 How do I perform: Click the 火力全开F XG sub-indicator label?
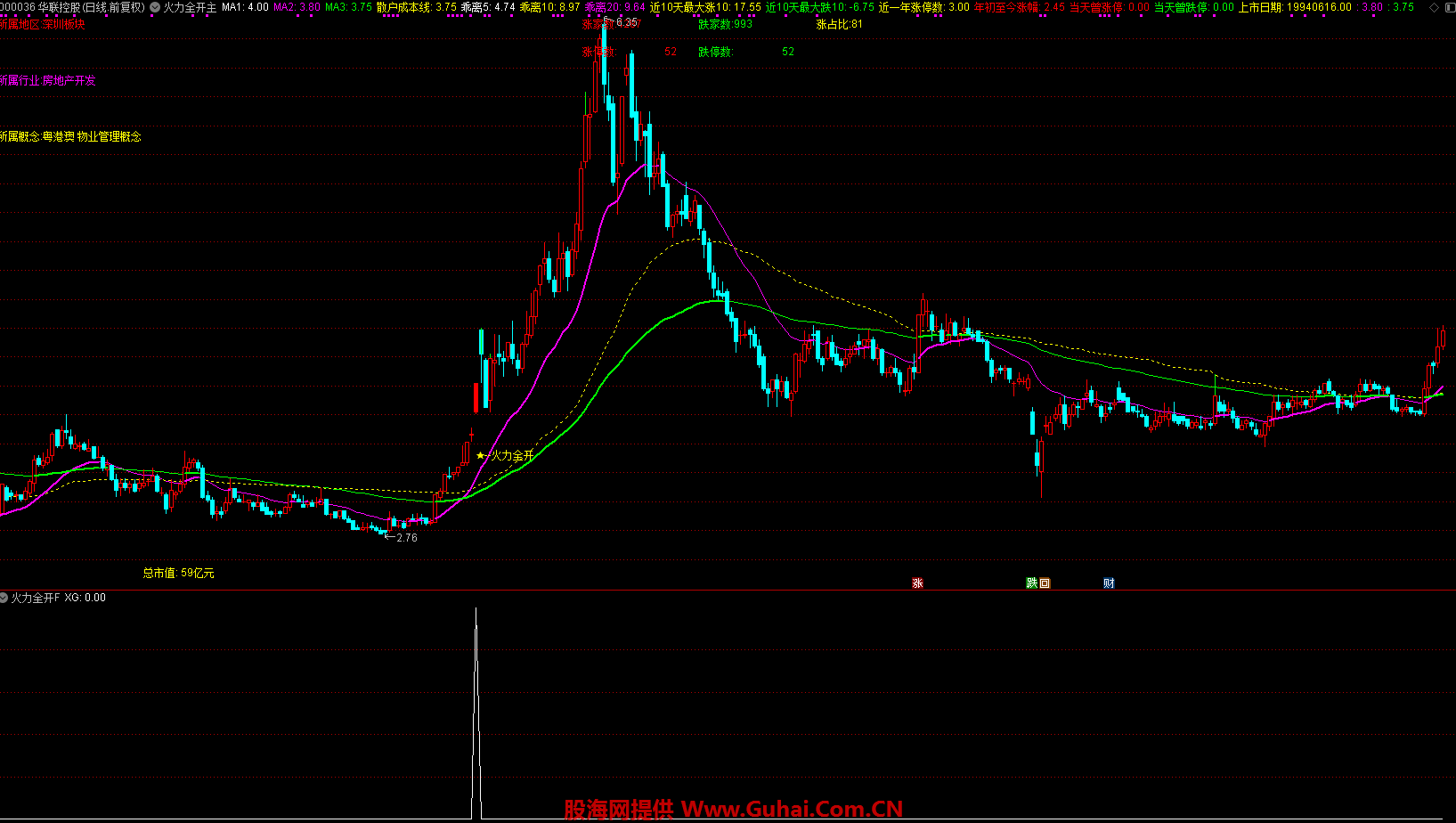(58, 598)
